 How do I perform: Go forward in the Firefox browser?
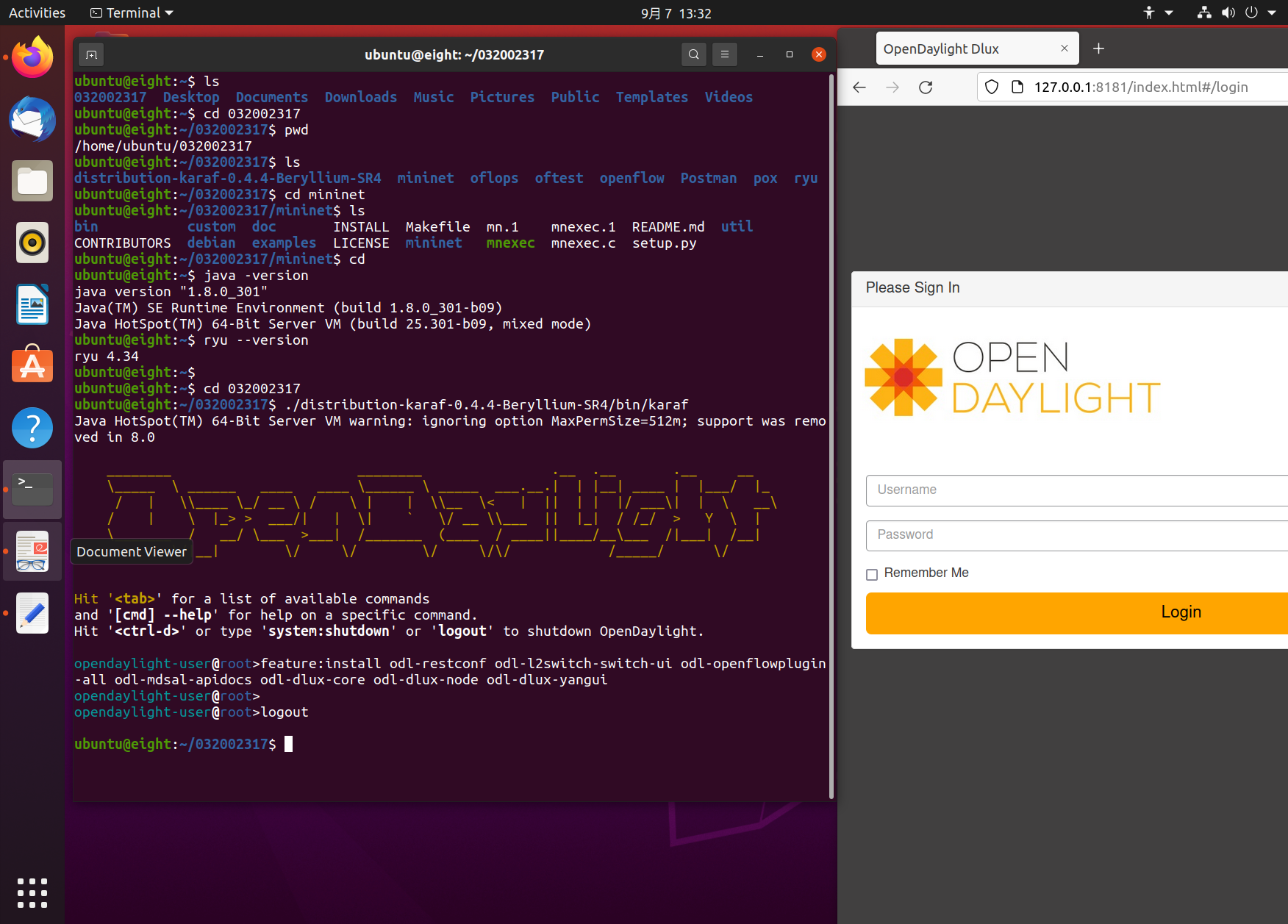pos(892,87)
